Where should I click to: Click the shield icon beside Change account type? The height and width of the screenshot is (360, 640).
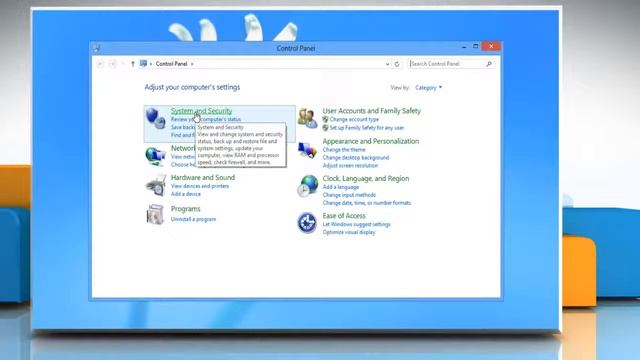[x=325, y=119]
